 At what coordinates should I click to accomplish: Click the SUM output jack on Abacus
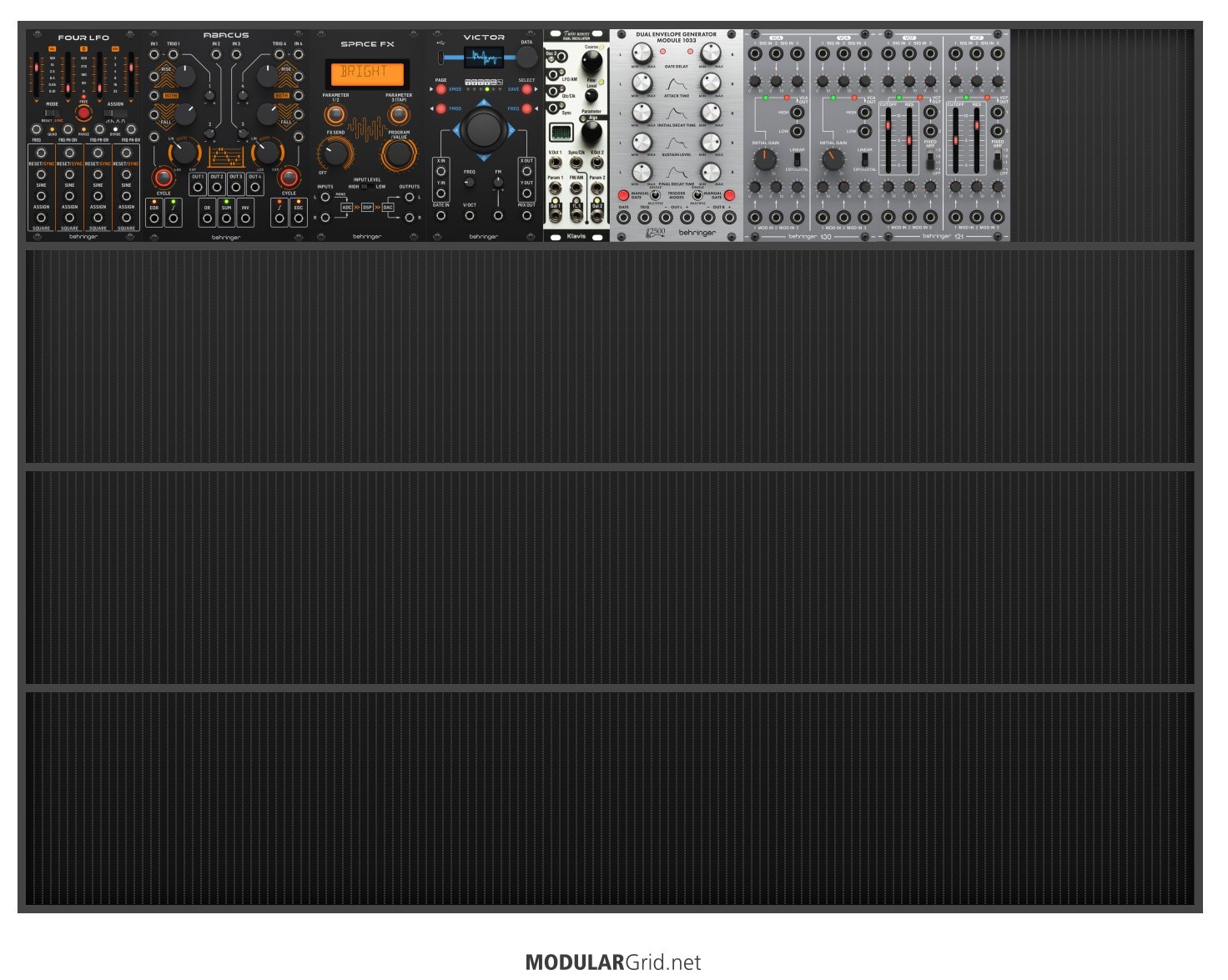226,219
